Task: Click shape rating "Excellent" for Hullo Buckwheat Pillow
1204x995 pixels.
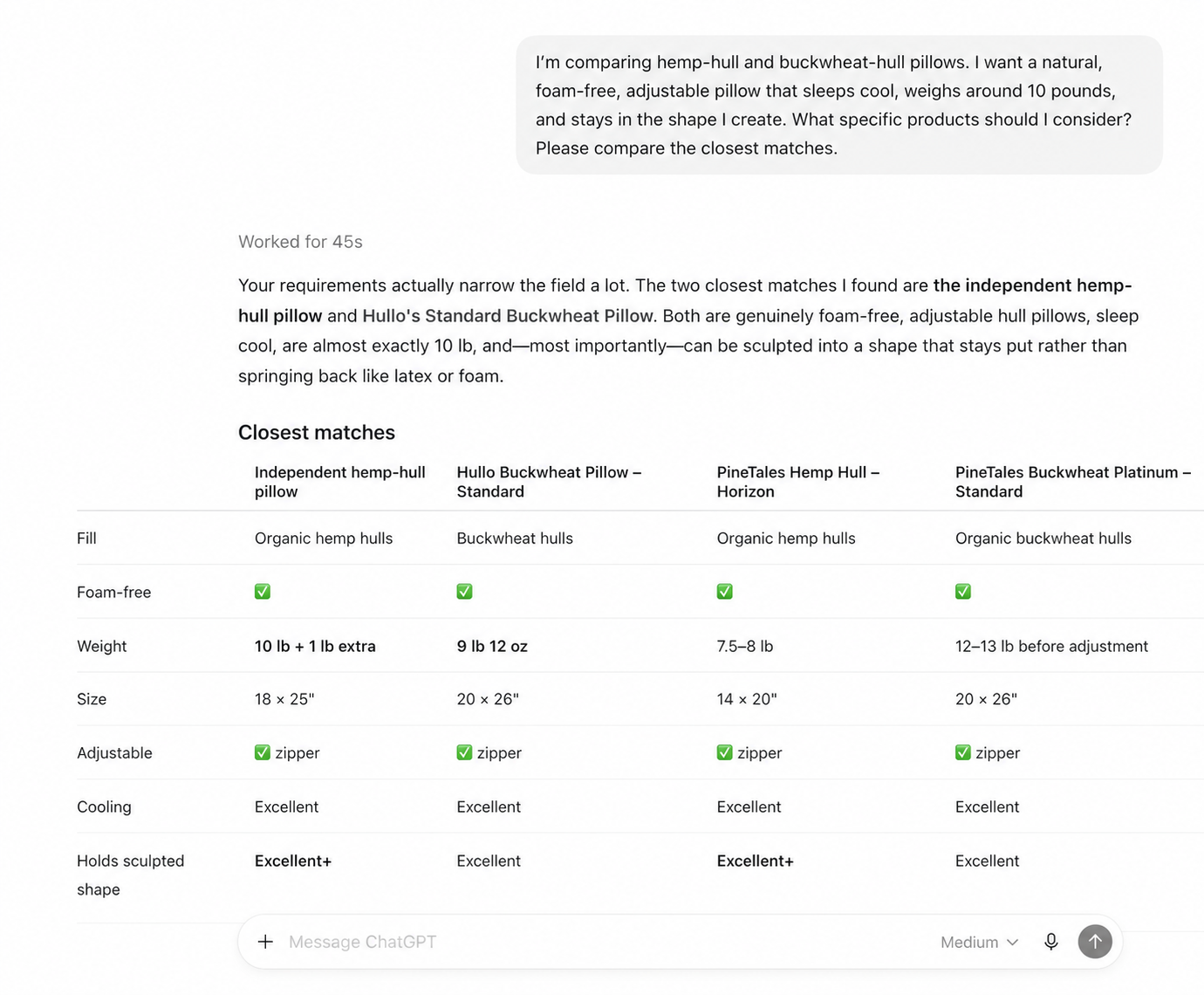Action: point(489,861)
